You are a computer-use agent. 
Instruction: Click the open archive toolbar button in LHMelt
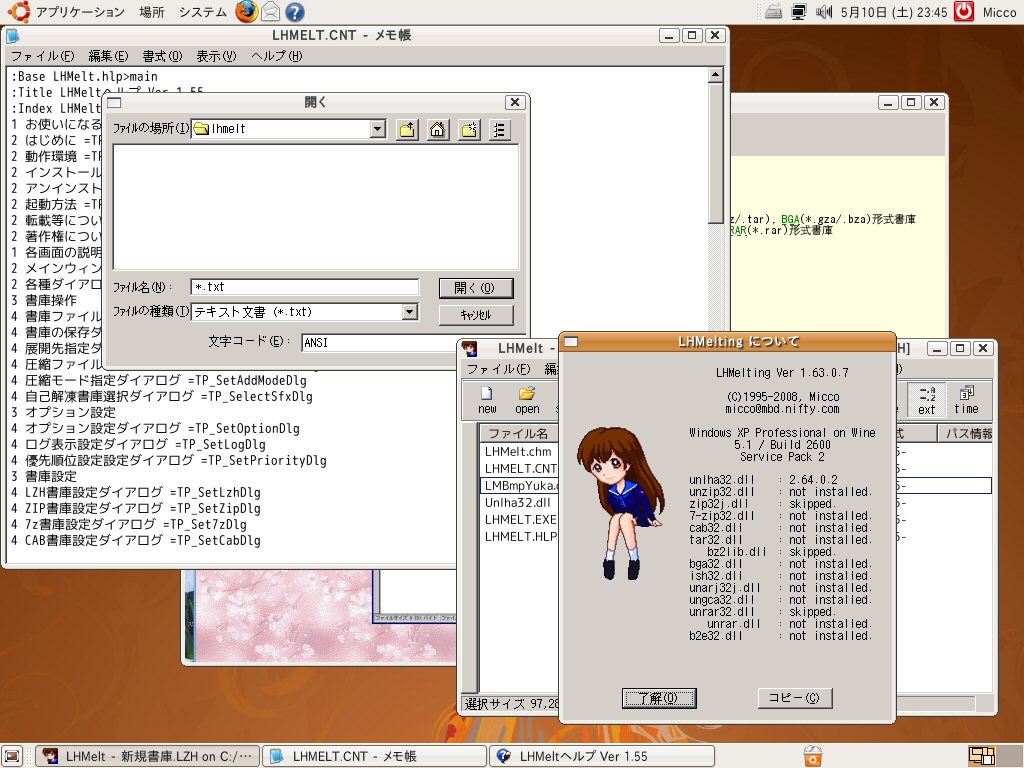527,400
